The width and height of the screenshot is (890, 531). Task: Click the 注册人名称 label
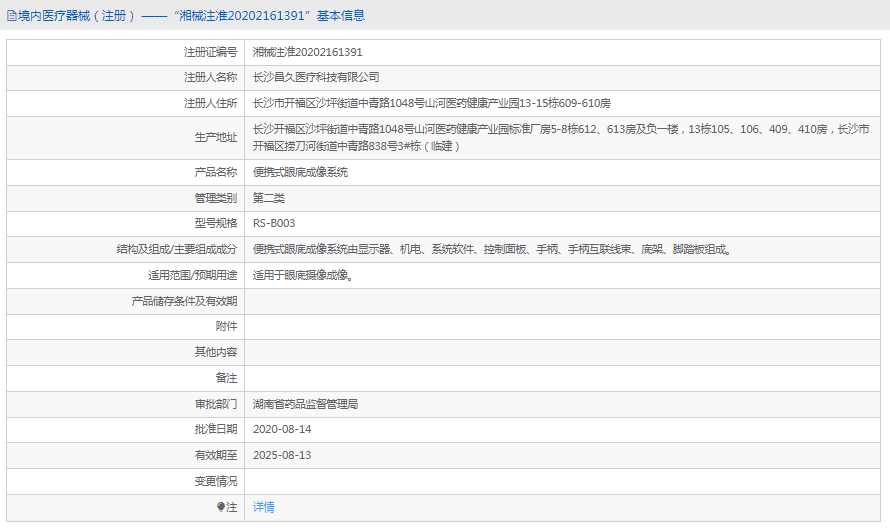(x=210, y=77)
